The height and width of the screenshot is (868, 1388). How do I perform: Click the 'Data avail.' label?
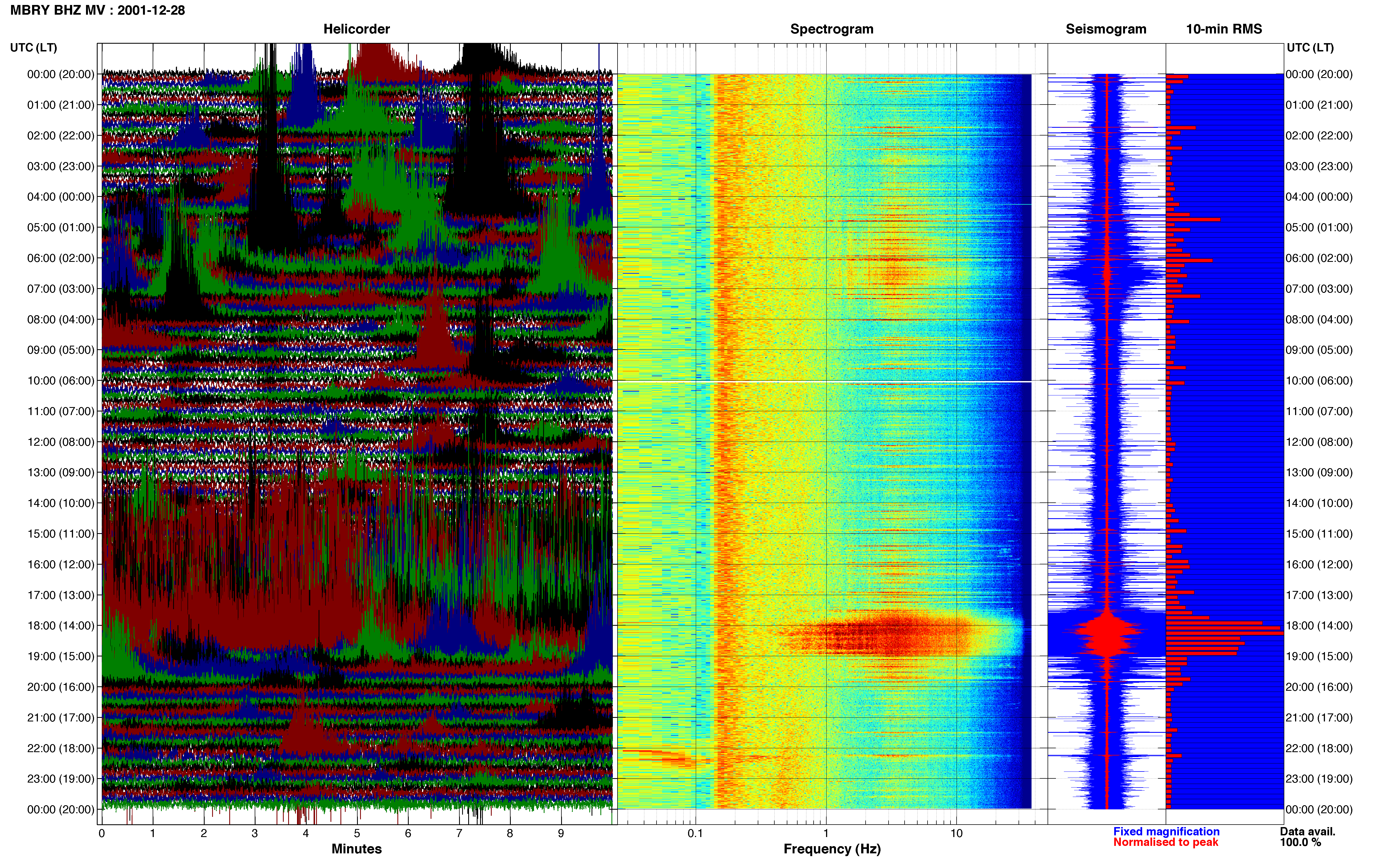pyautogui.click(x=1308, y=831)
